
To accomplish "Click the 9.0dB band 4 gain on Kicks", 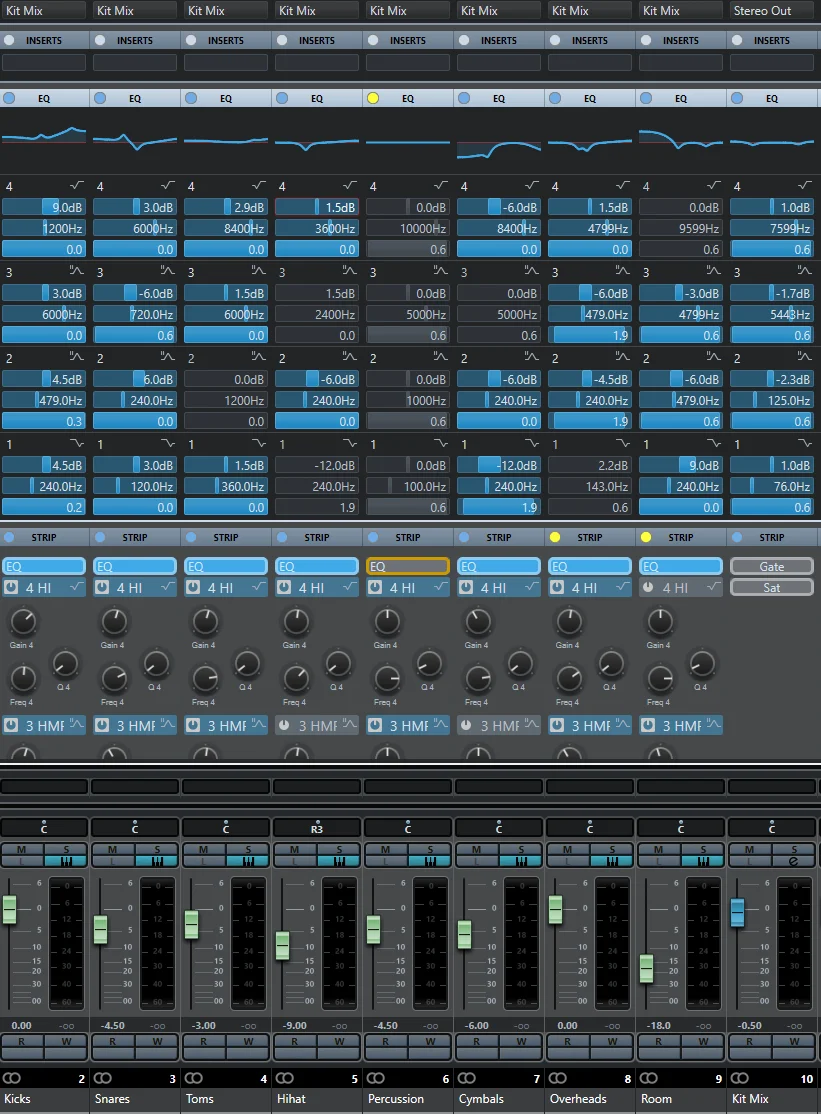I will pos(44,207).
